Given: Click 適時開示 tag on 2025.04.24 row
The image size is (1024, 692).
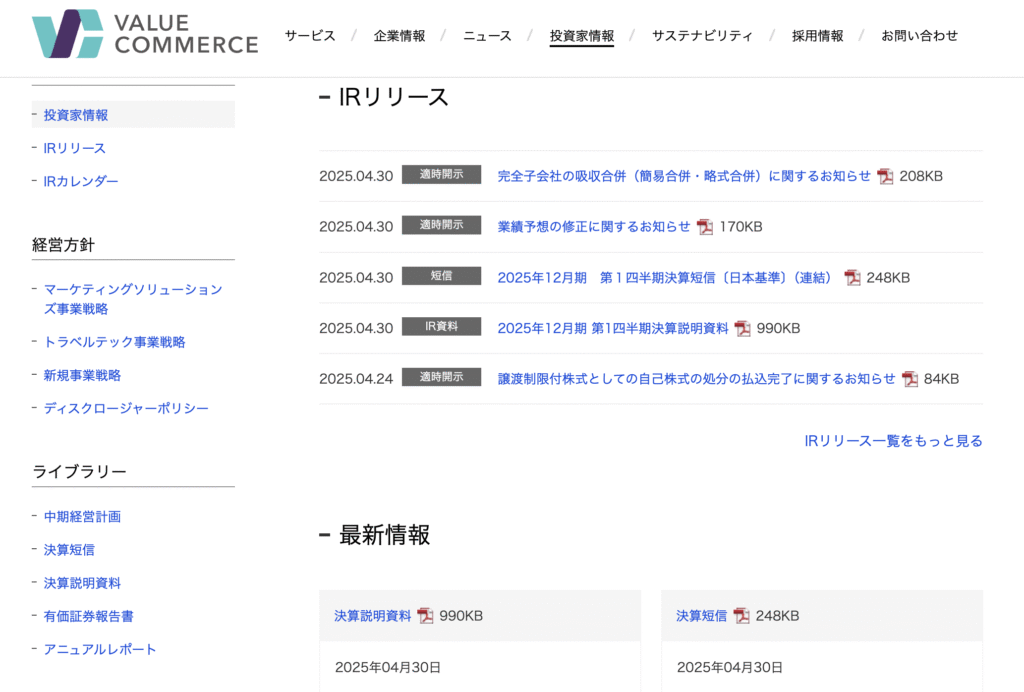Looking at the screenshot, I should point(441,377).
